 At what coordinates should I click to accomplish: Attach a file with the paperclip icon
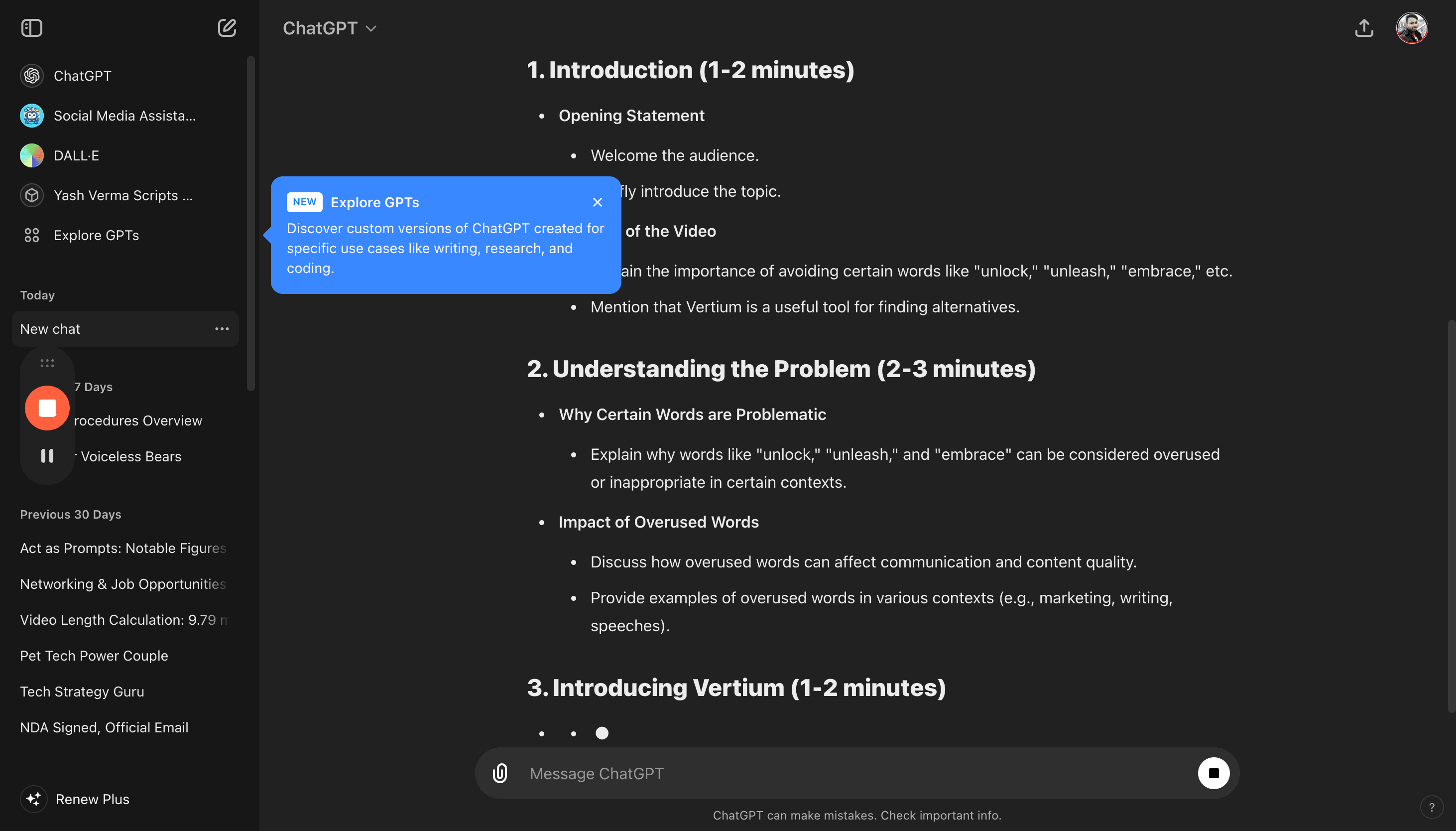(x=500, y=773)
